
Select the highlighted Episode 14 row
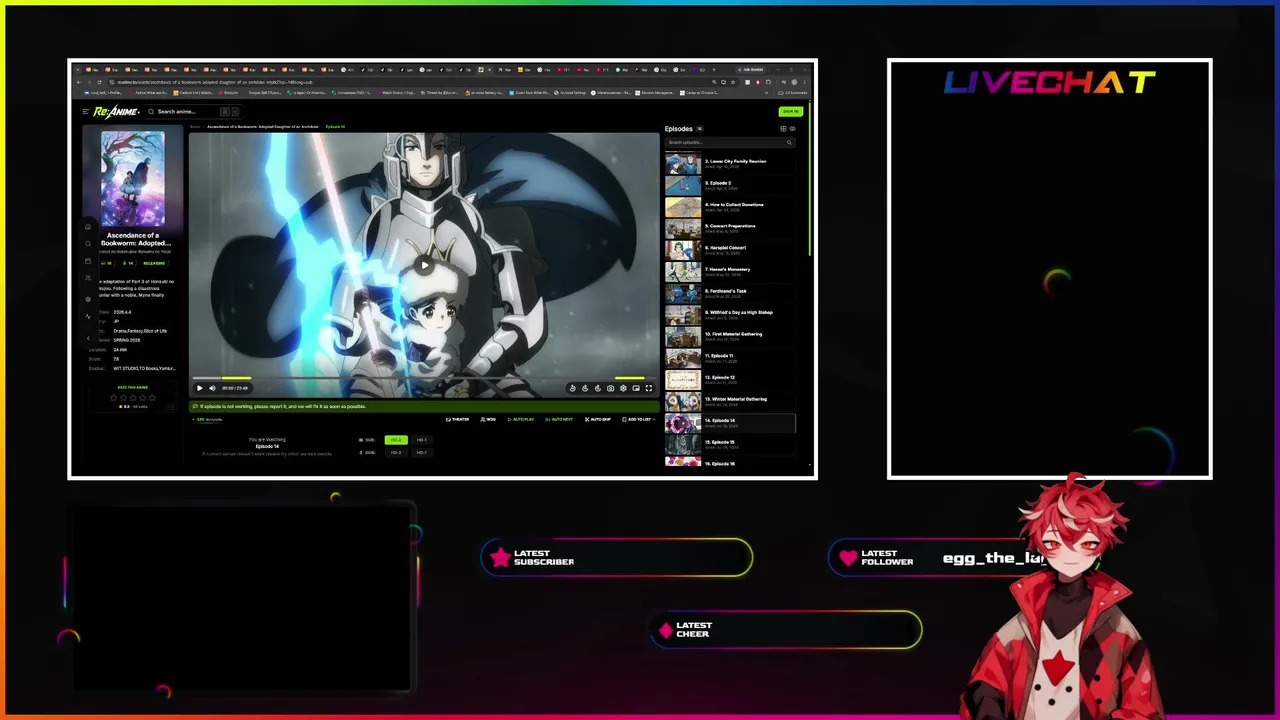point(730,423)
